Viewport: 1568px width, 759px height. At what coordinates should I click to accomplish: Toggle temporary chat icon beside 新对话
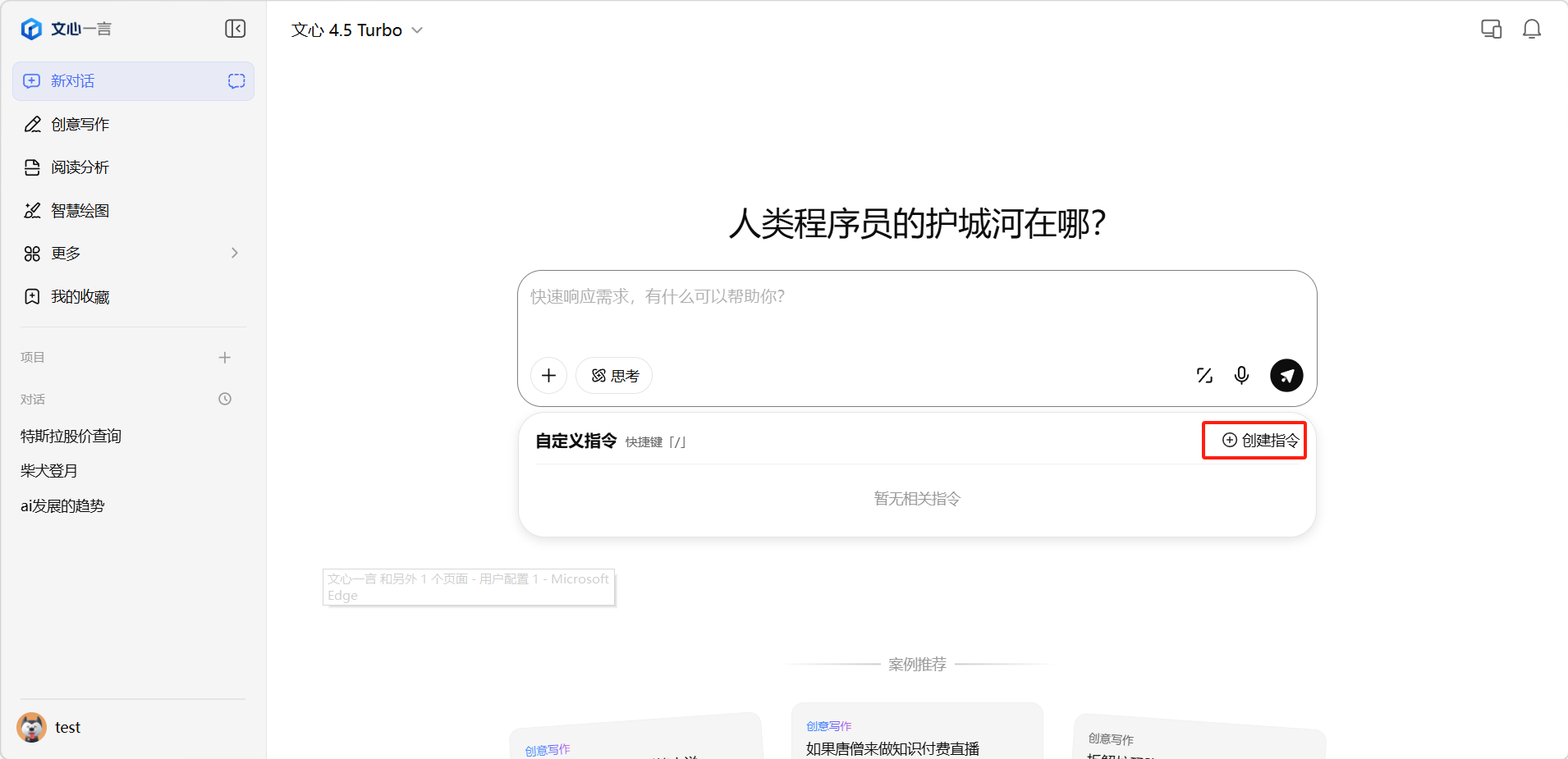[236, 81]
